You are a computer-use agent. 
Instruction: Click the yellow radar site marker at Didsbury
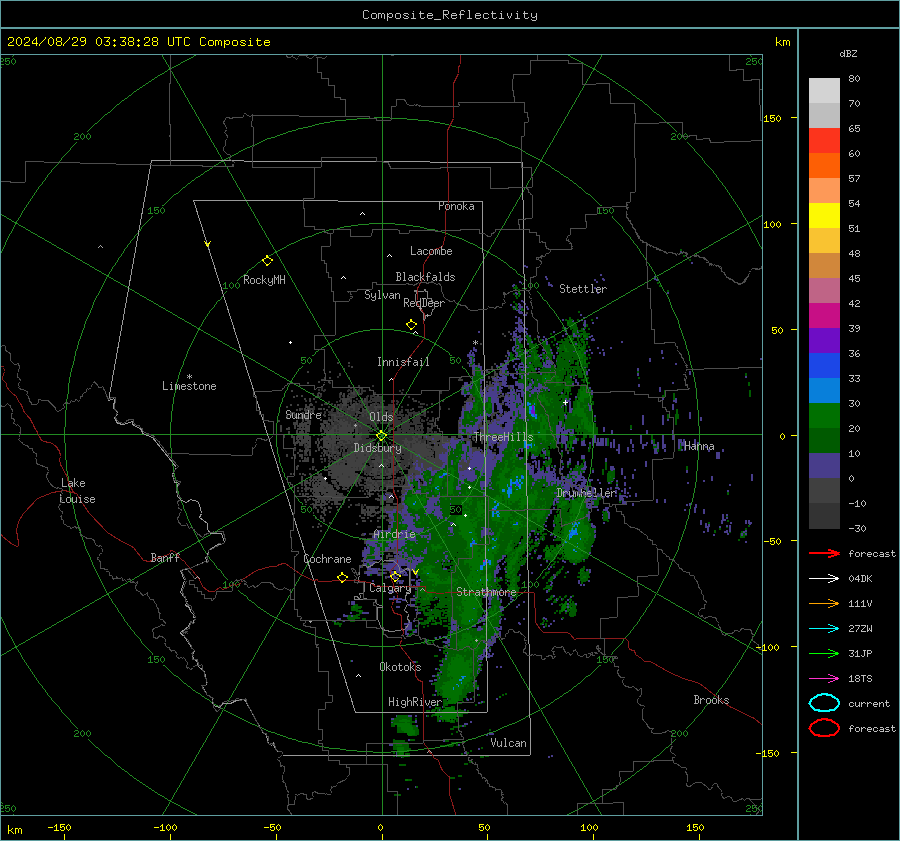[381, 436]
